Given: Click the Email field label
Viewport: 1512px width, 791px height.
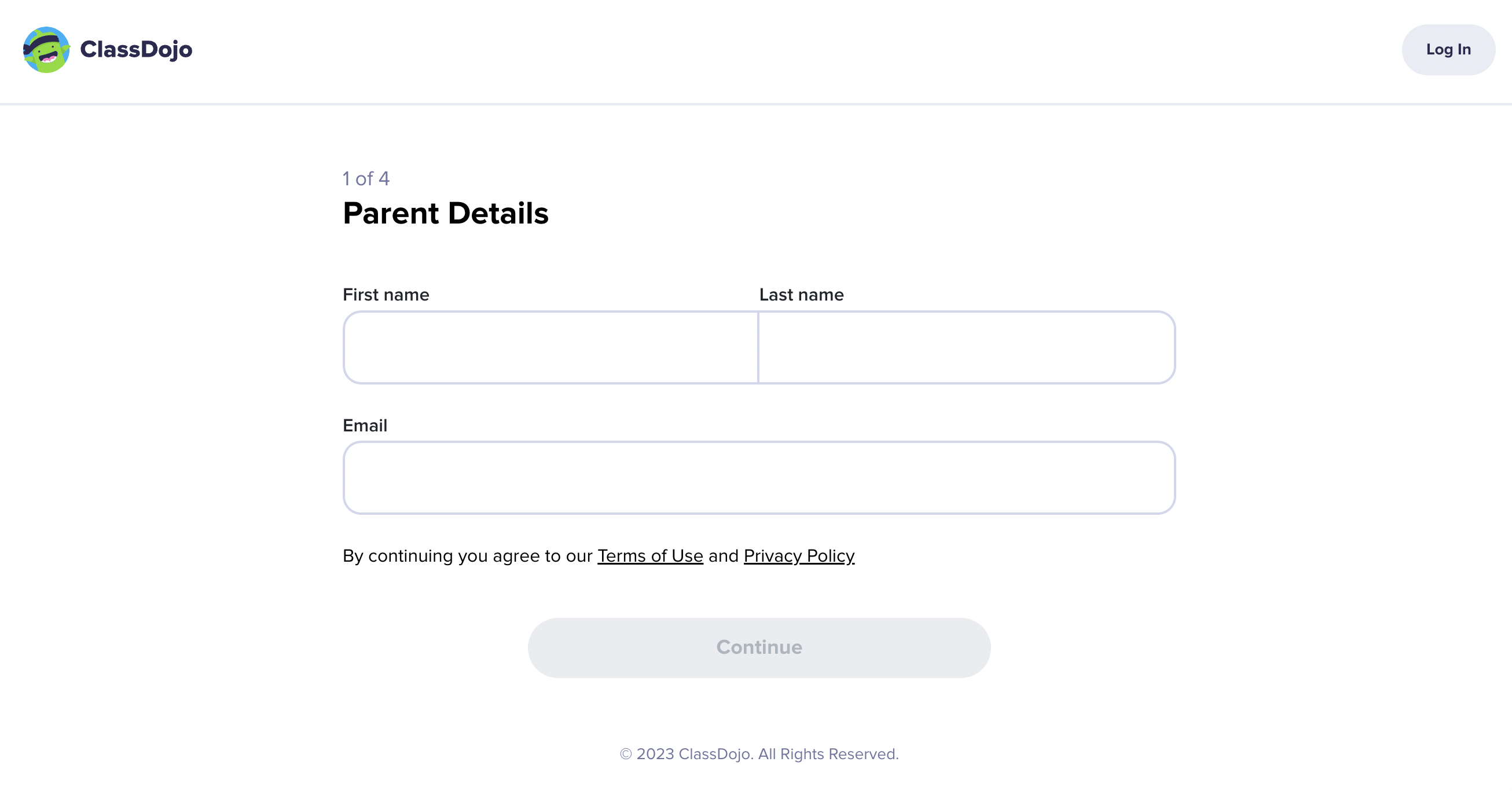Looking at the screenshot, I should point(365,425).
